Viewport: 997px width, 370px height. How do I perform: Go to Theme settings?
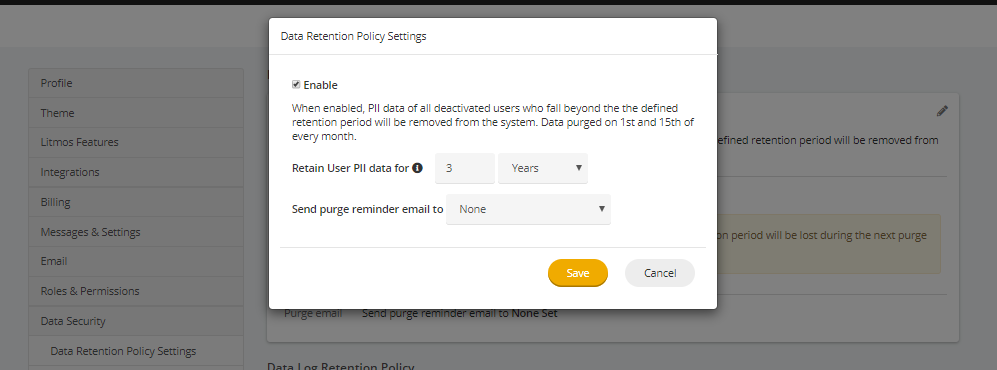136,113
